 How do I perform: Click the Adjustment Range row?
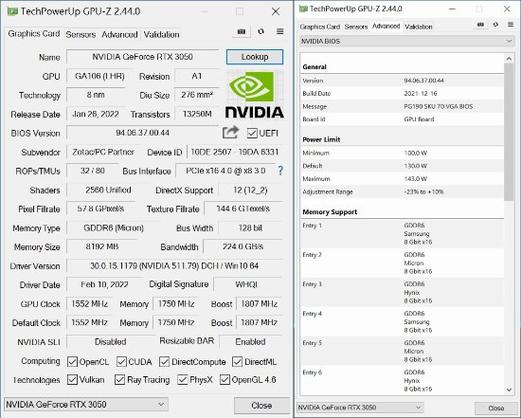tap(402, 192)
